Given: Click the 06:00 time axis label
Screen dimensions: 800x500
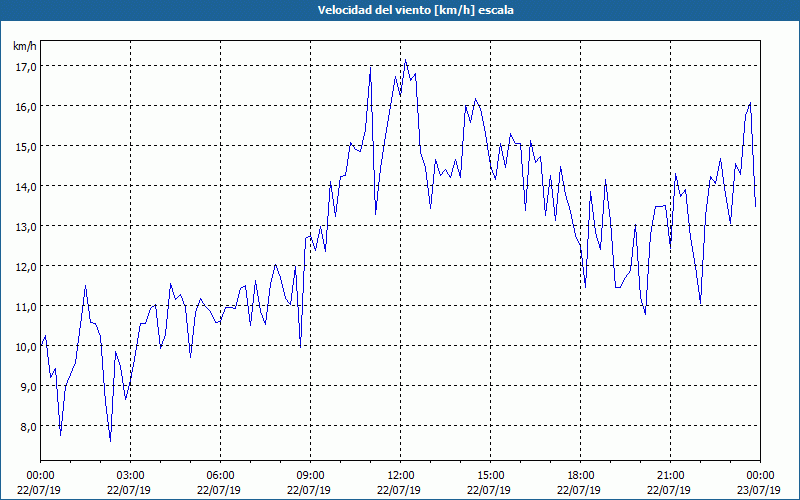Looking at the screenshot, I should point(220,476).
